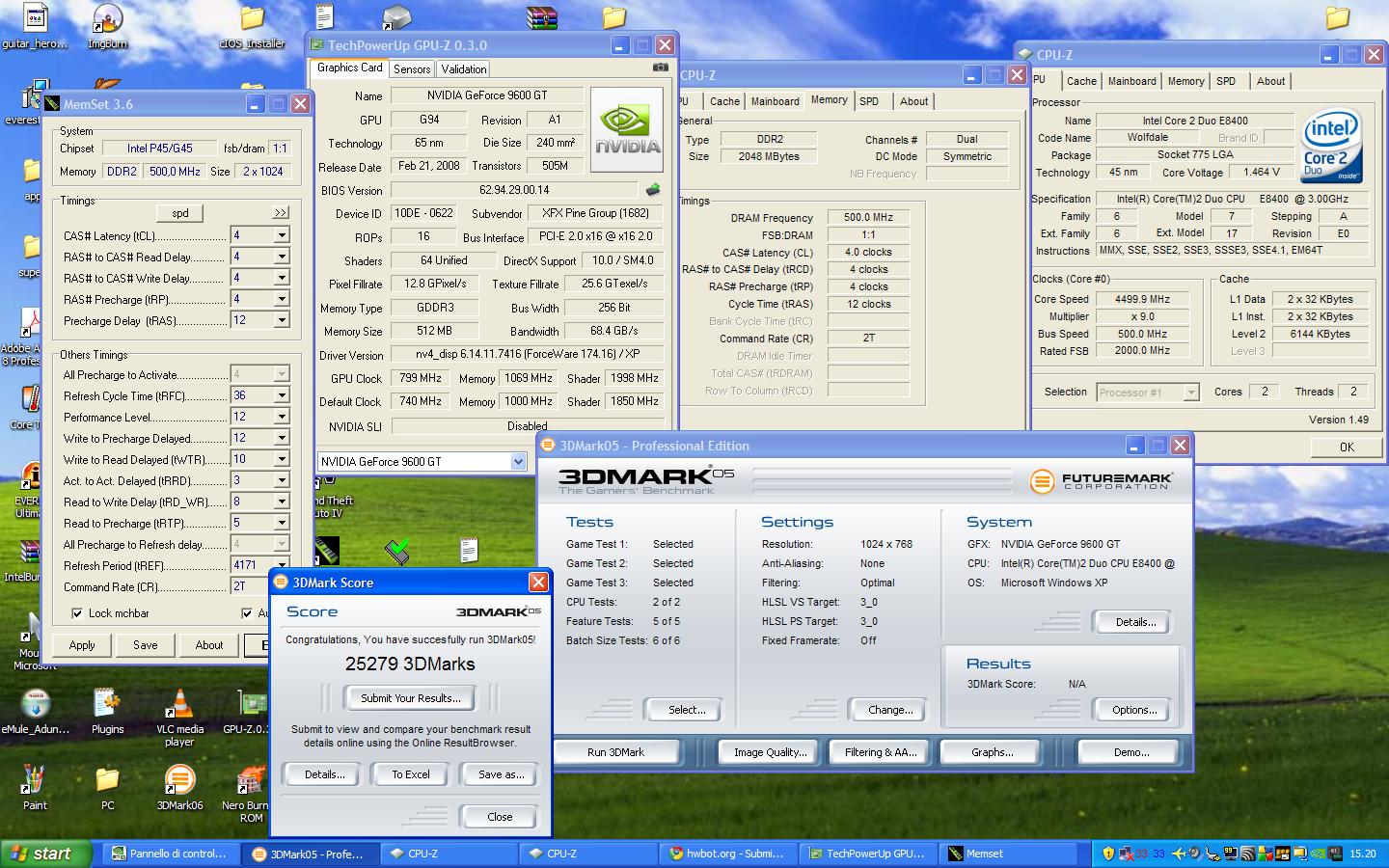The height and width of the screenshot is (868, 1389).
Task: Click the Image Quality button in 3DMark05
Action: pyautogui.click(x=770, y=752)
